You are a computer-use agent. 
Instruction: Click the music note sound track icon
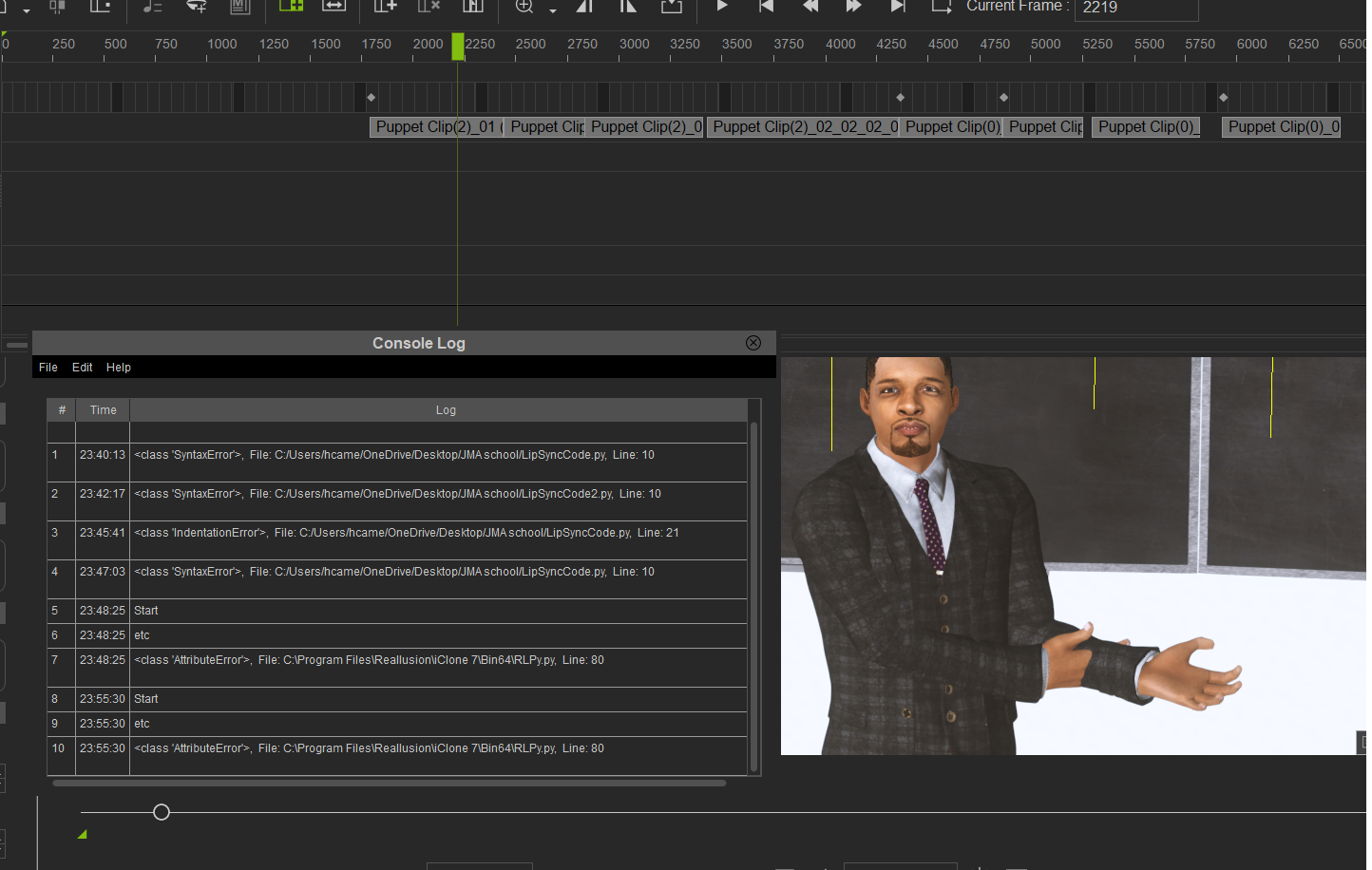(152, 6)
